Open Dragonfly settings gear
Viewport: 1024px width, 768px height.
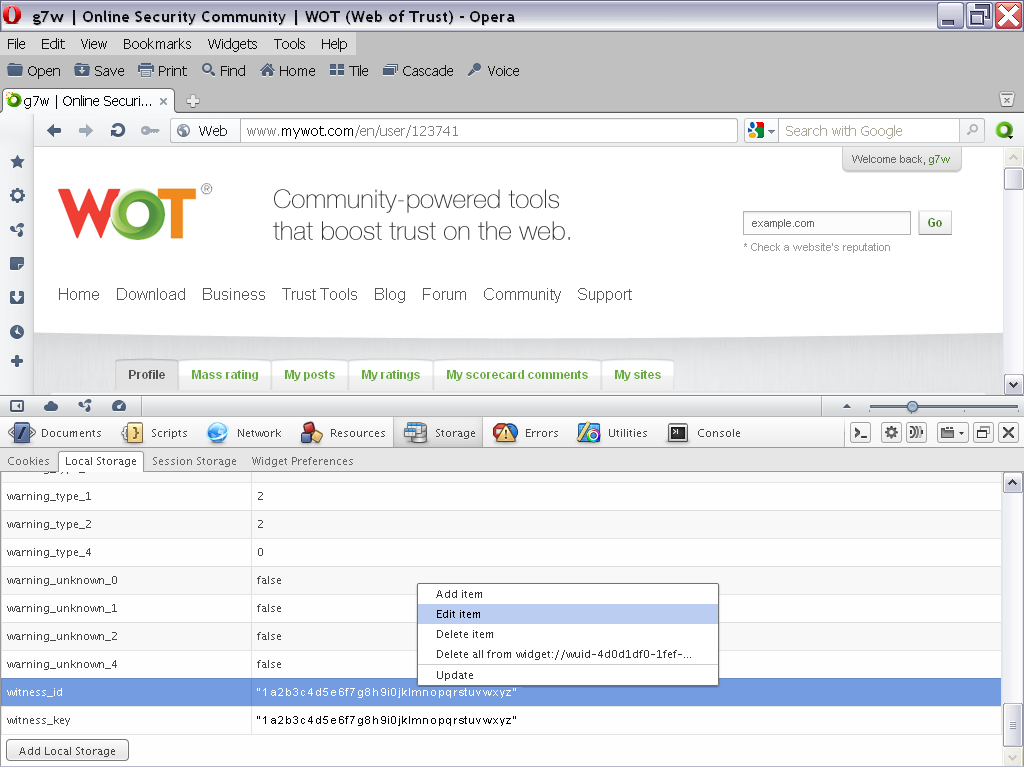(891, 432)
